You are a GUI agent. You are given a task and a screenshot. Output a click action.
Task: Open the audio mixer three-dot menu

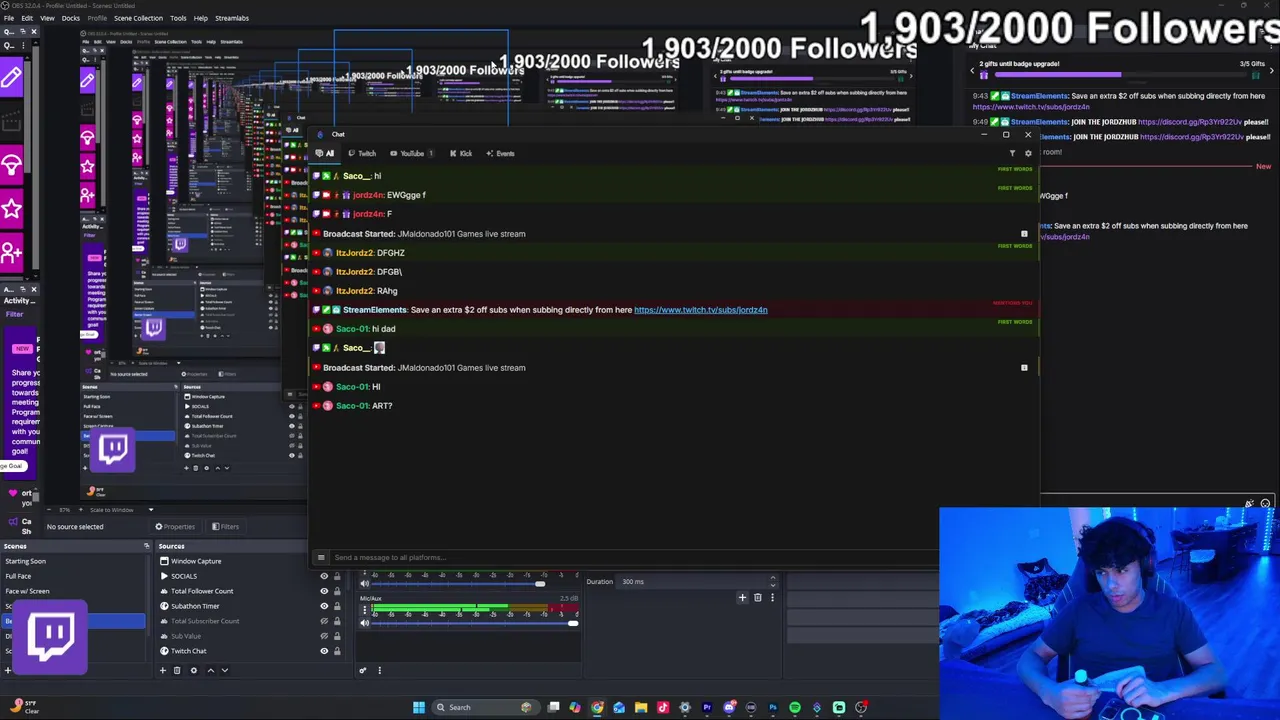tap(379, 670)
